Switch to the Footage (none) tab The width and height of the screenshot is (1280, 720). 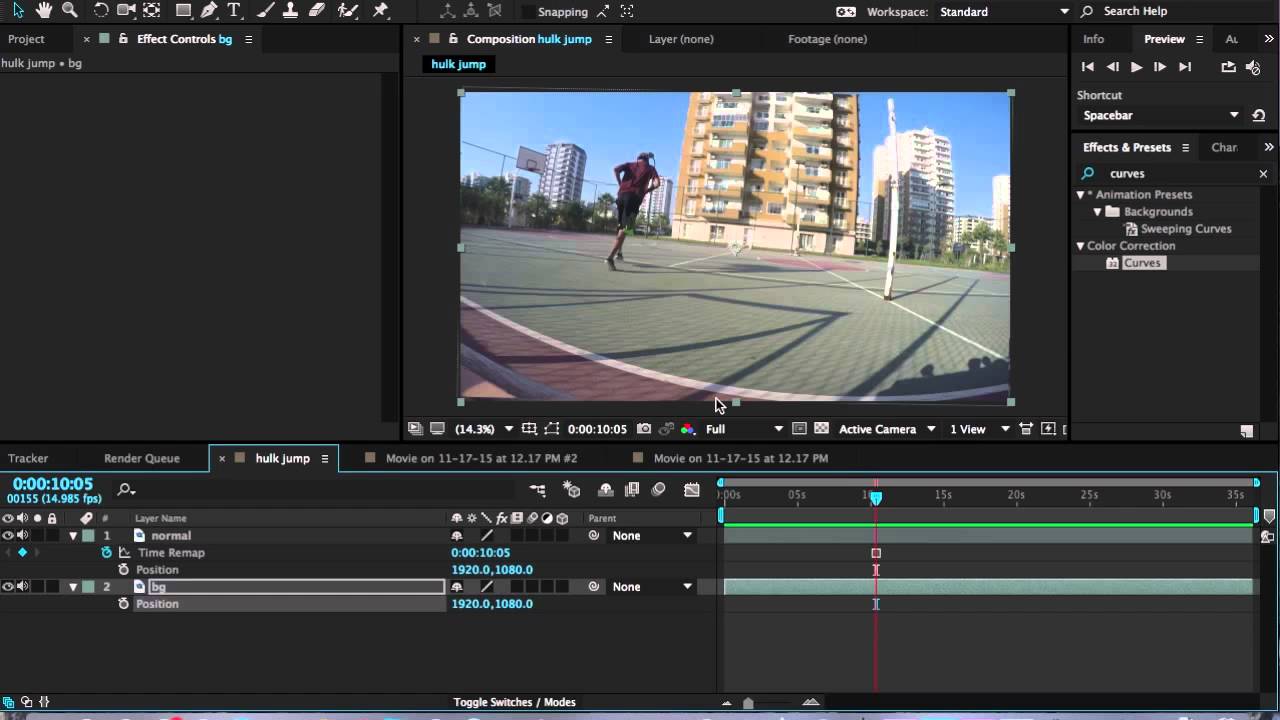(827, 39)
